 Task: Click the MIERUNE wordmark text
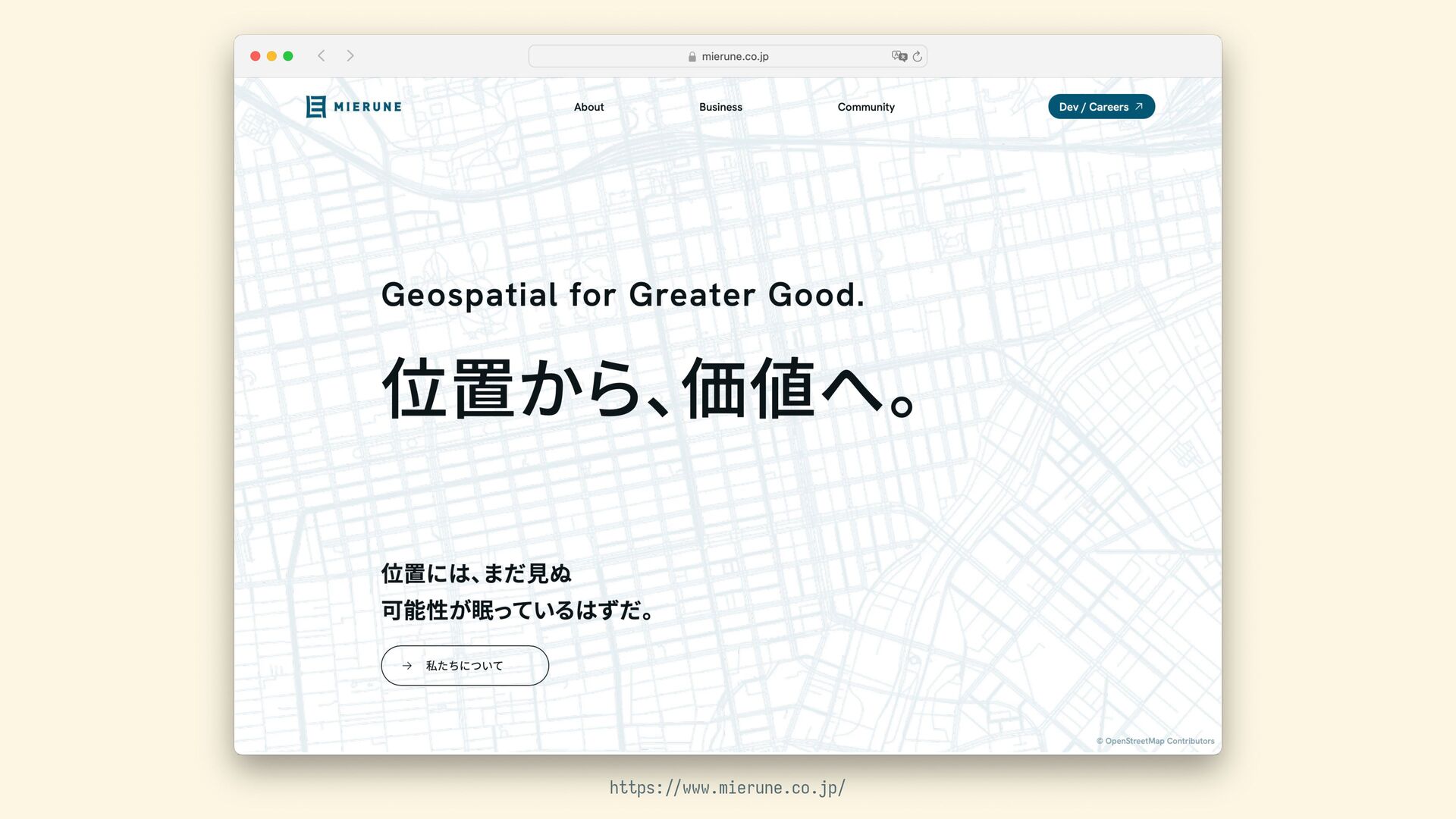click(368, 107)
